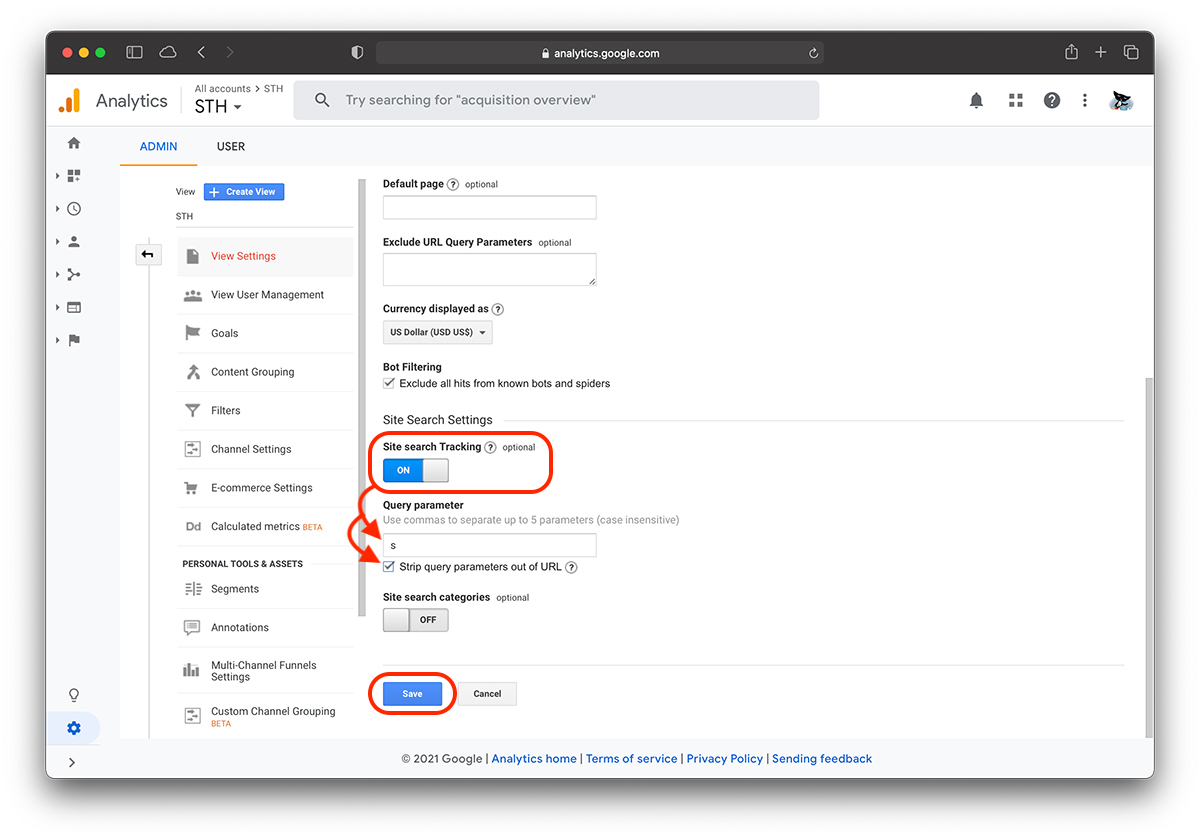This screenshot has height=839, width=1200.
Task: Uncheck Strip query parameters out of URL
Action: point(389,567)
